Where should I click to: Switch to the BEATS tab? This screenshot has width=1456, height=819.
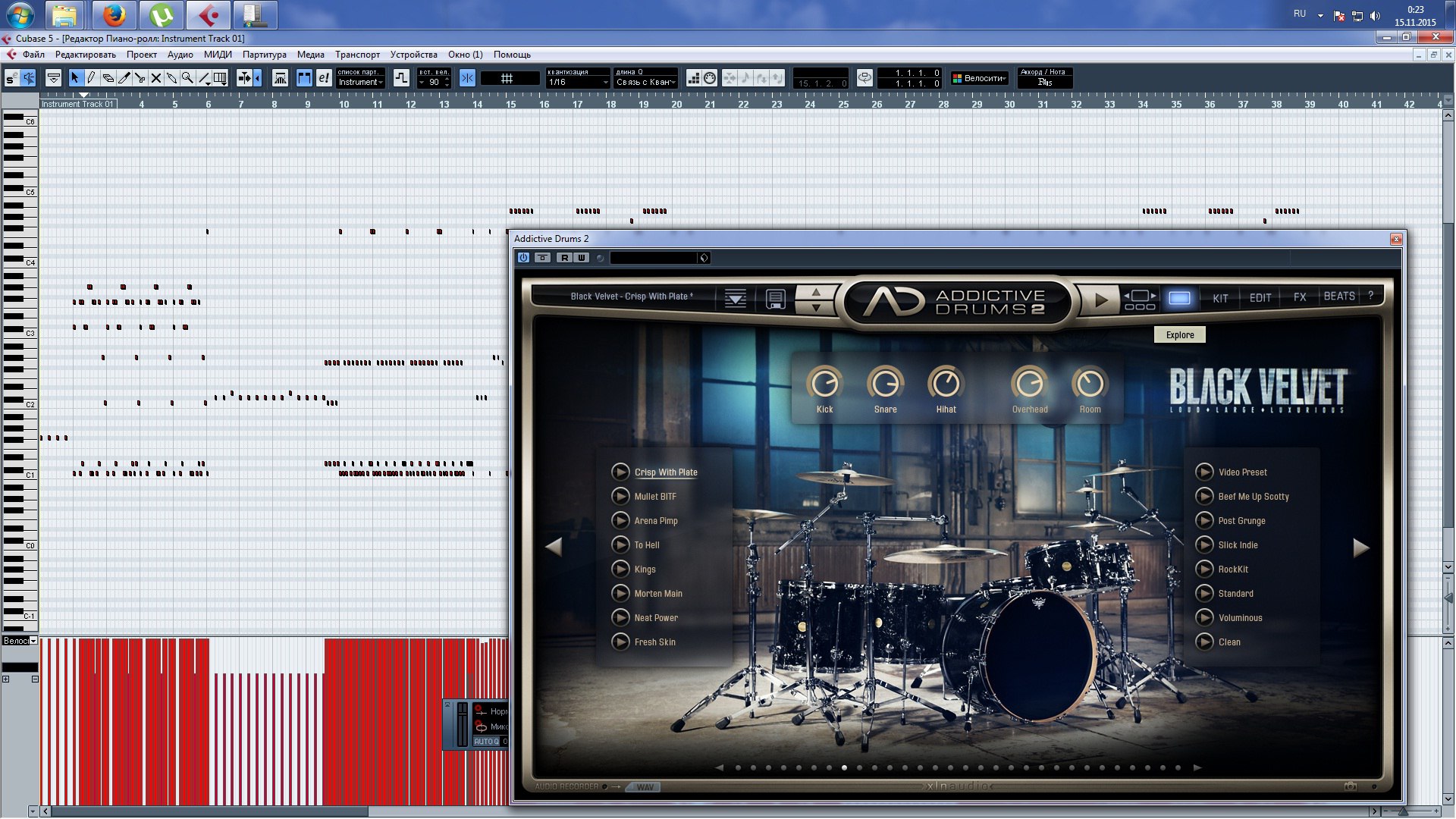(1338, 297)
